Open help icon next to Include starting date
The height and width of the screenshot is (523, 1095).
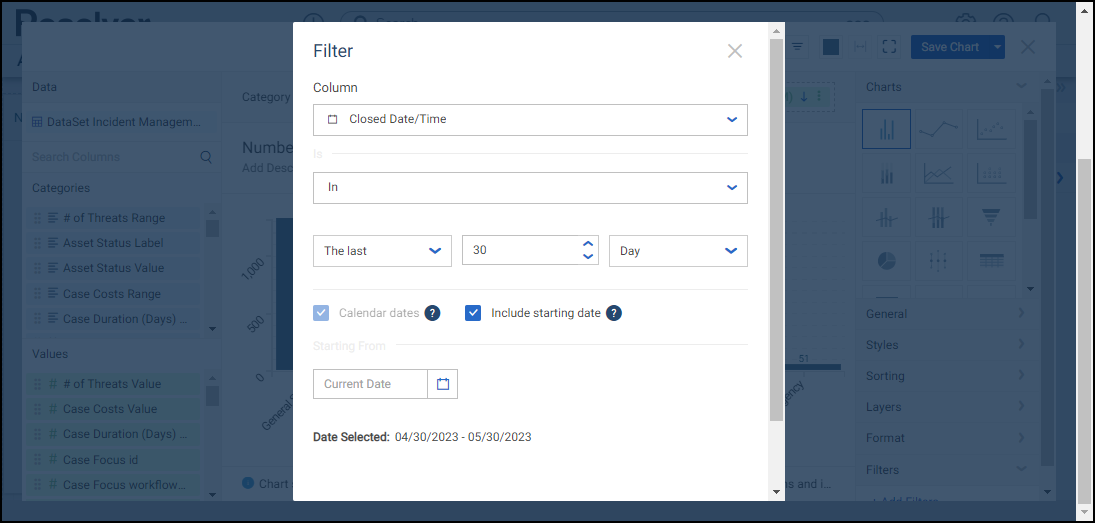tap(614, 313)
